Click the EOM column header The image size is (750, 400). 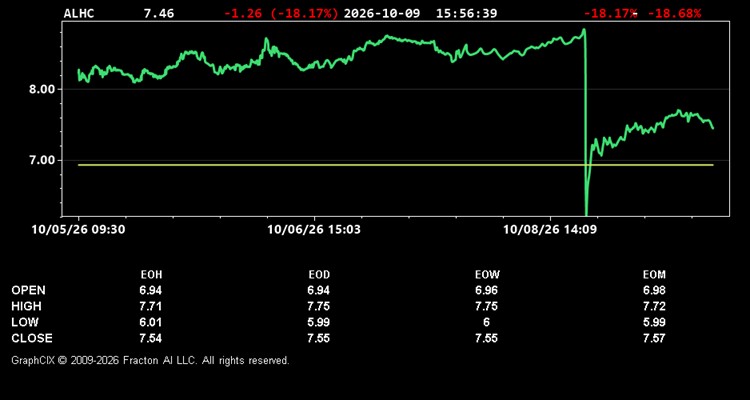pyautogui.click(x=654, y=275)
